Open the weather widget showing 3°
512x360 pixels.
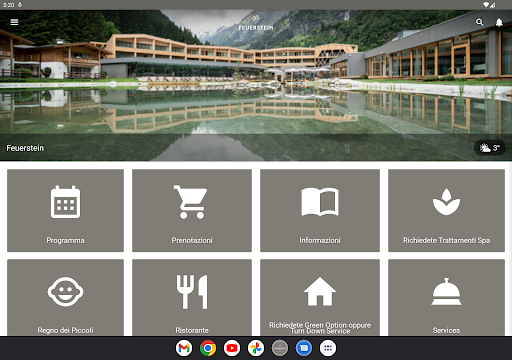489,148
